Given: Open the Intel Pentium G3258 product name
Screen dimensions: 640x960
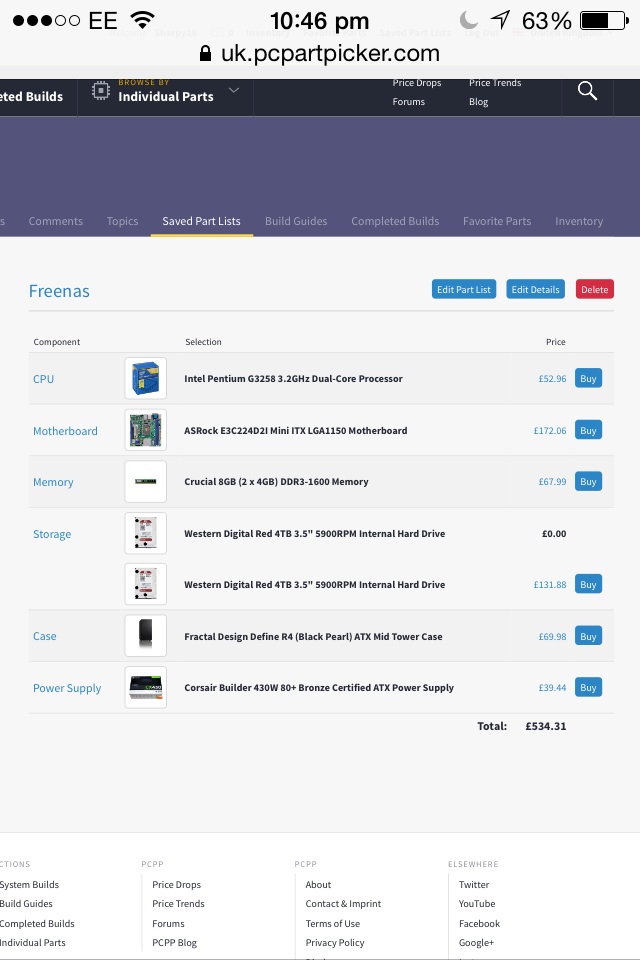Looking at the screenshot, I should [293, 378].
